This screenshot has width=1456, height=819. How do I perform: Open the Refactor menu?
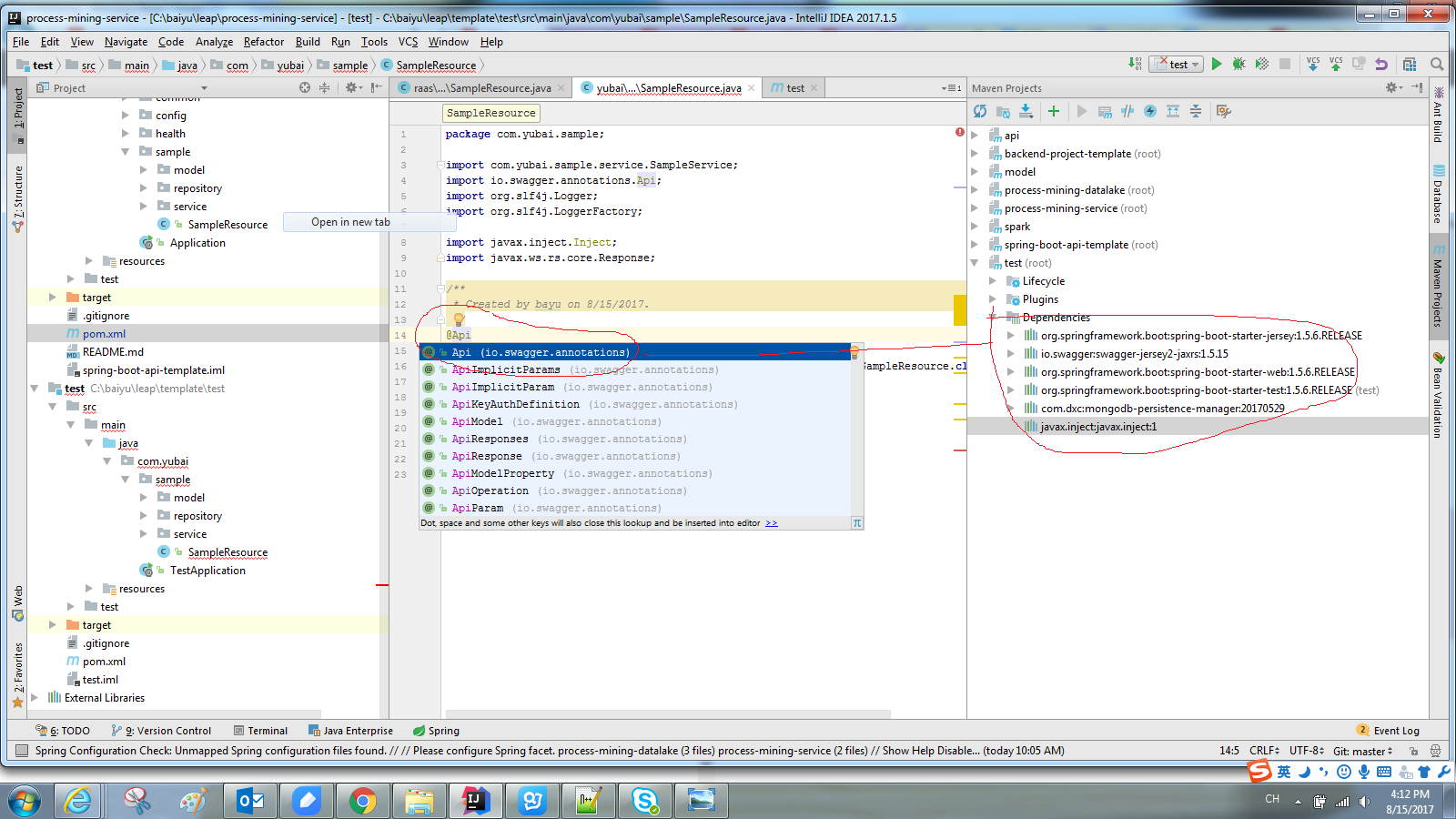pos(264,42)
